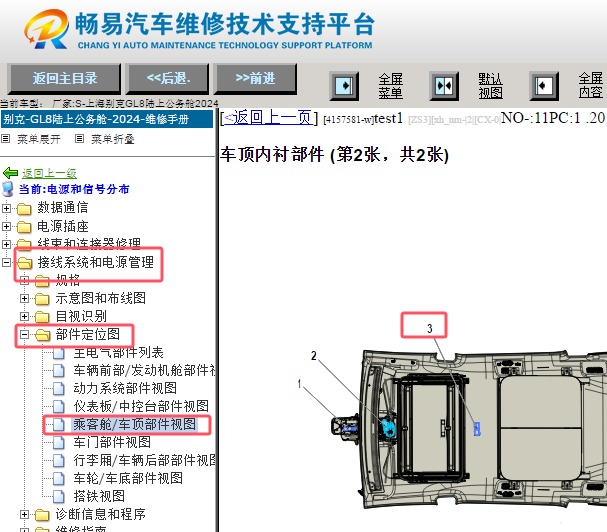The width and height of the screenshot is (607, 532).
Task: Expand the 目视识别 folder
Action: point(24,316)
